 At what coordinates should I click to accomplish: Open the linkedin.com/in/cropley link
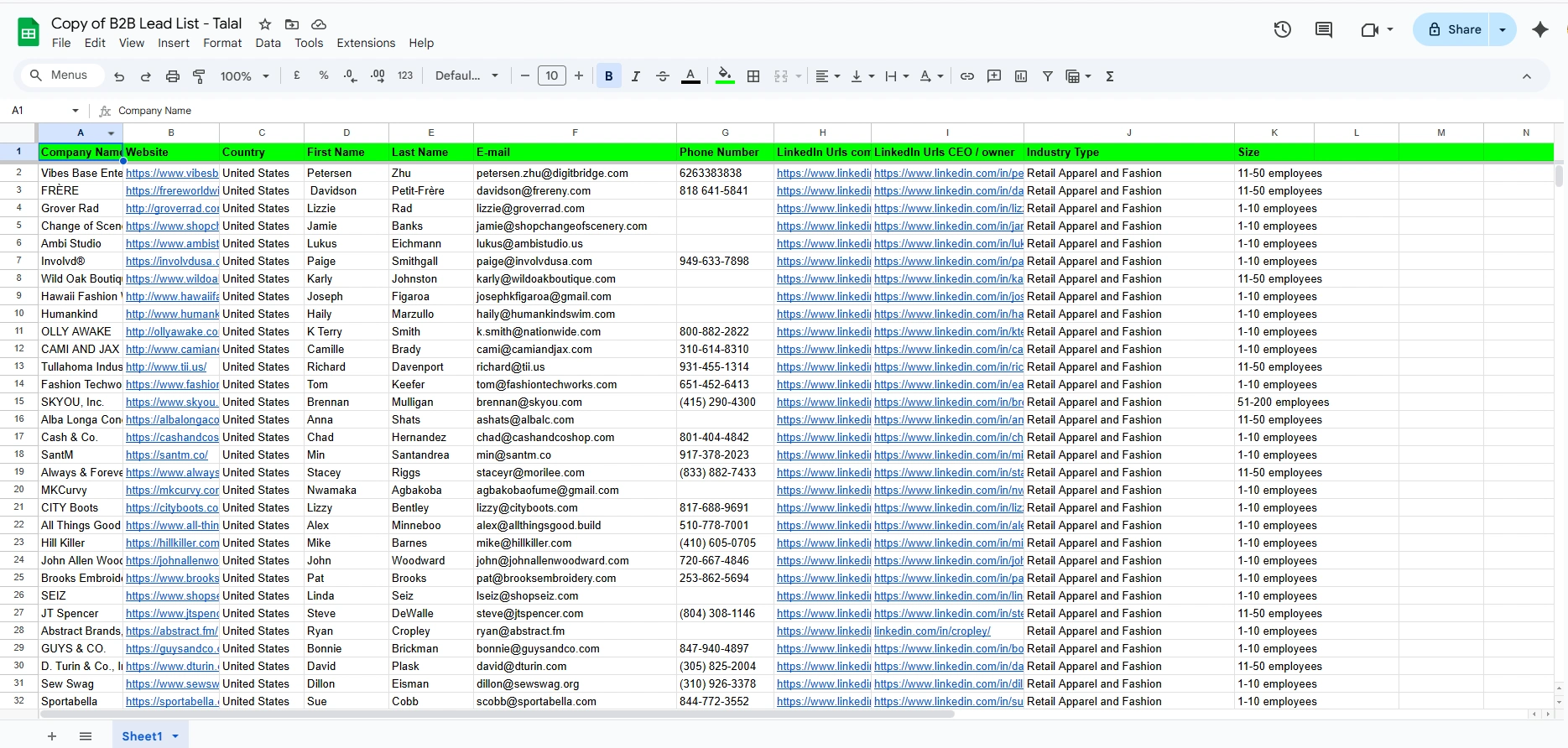(x=932, y=631)
